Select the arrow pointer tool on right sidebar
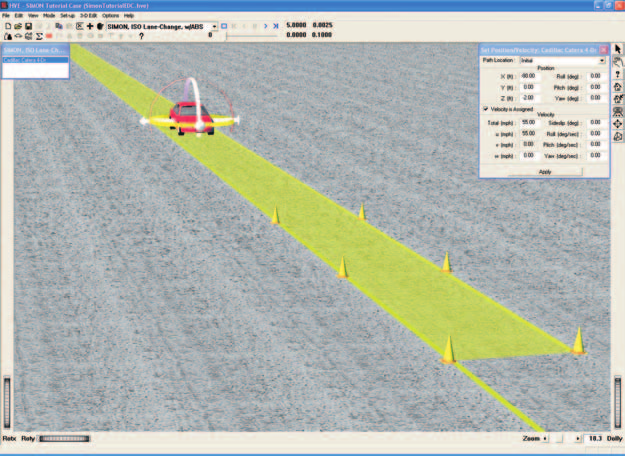 coord(618,49)
